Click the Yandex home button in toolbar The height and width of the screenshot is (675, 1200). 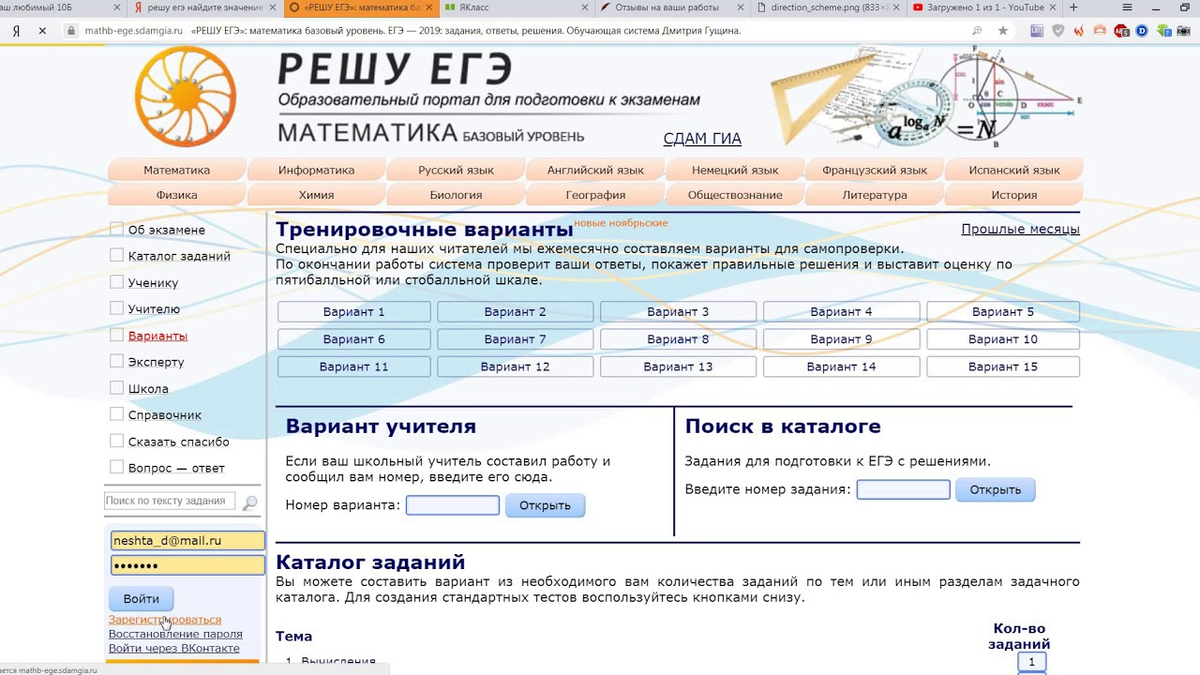pyautogui.click(x=17, y=31)
